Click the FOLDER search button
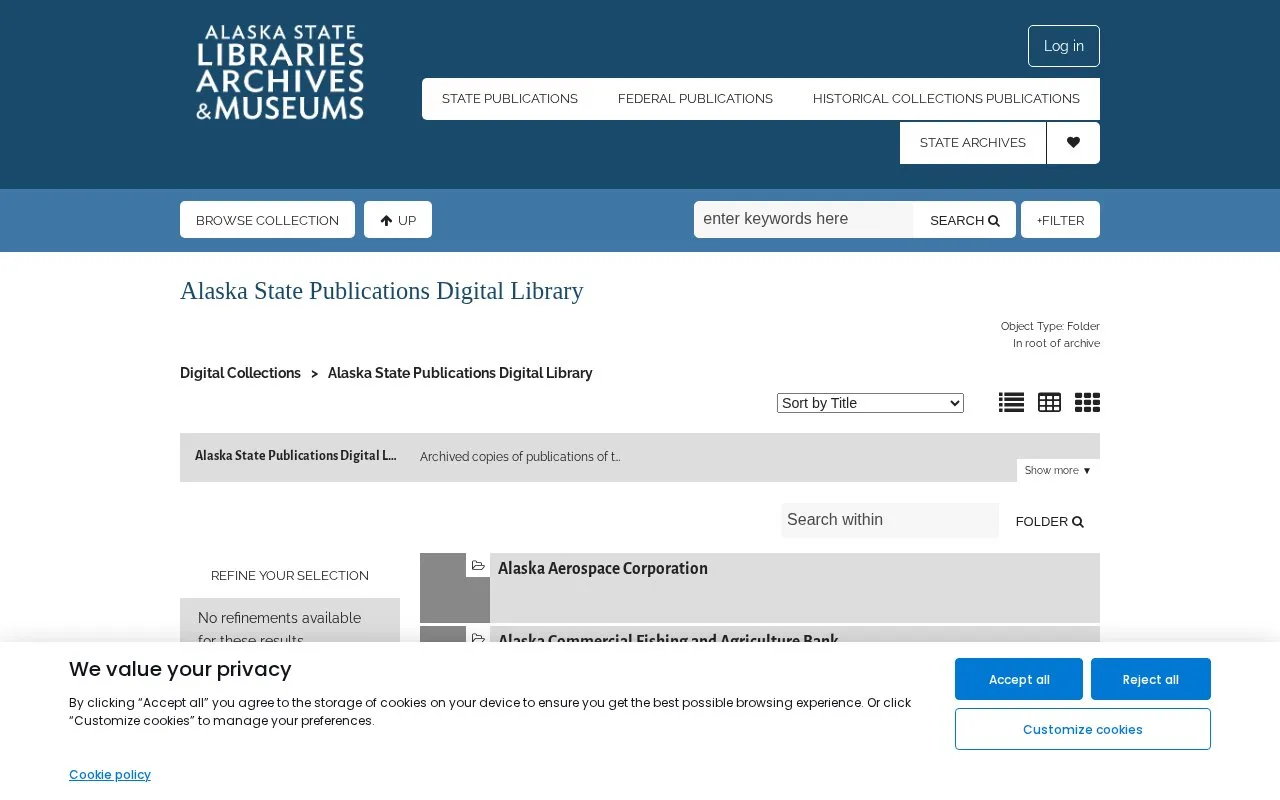The image size is (1280, 800). [1049, 521]
